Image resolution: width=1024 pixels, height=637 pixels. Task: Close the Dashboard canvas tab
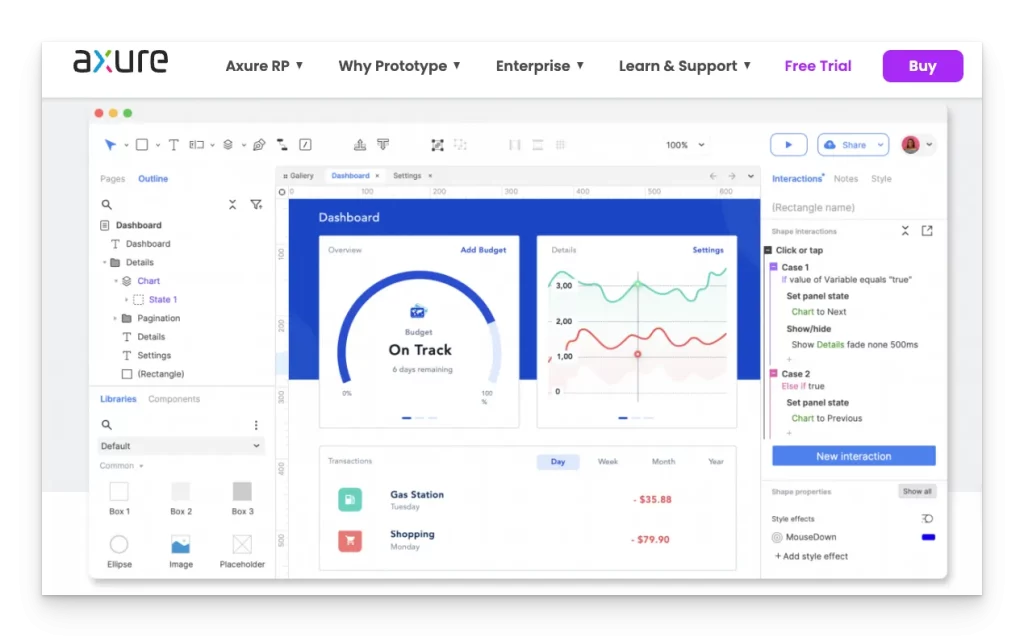tap(377, 176)
